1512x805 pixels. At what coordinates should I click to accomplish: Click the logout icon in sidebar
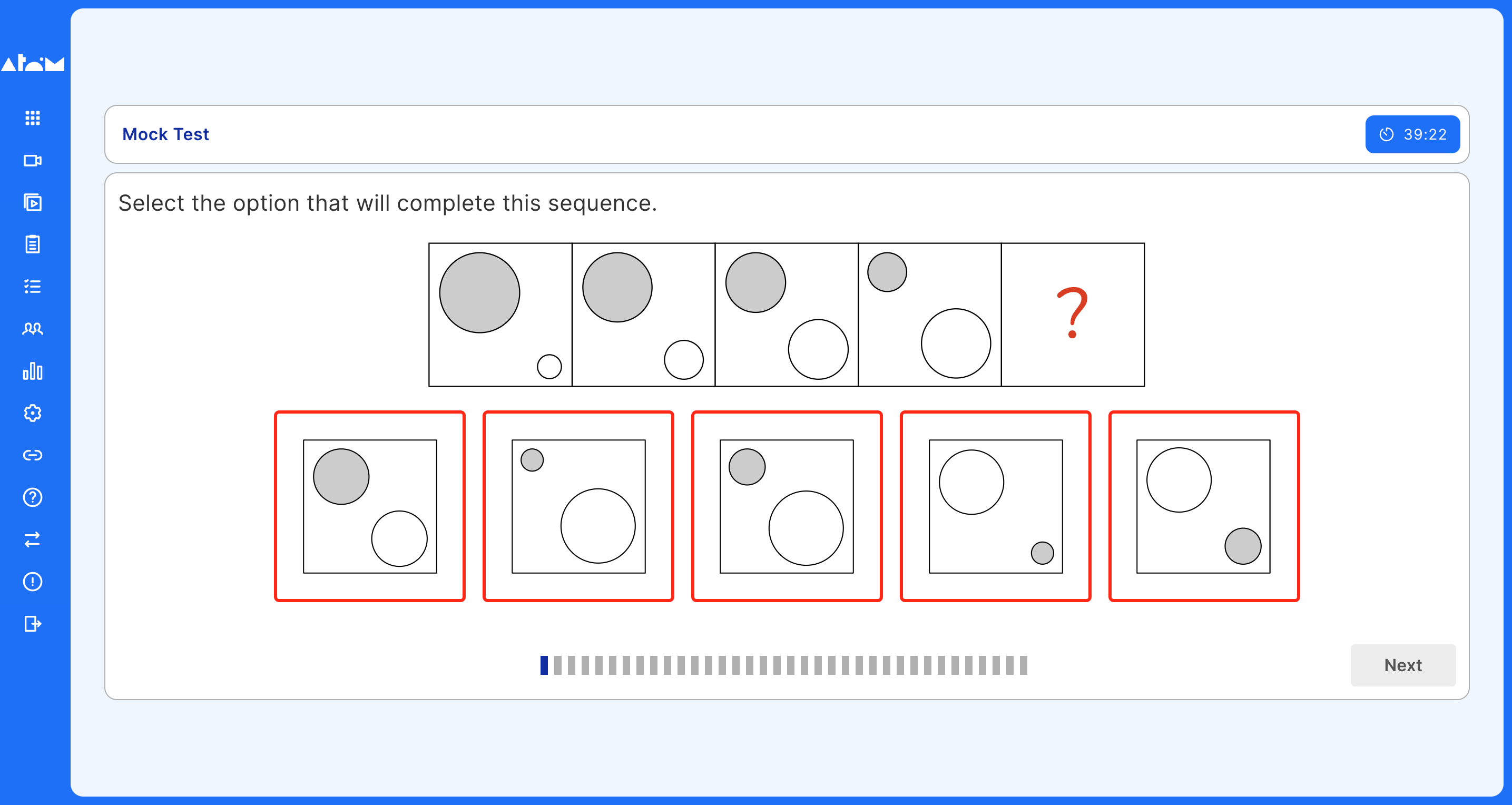32,624
